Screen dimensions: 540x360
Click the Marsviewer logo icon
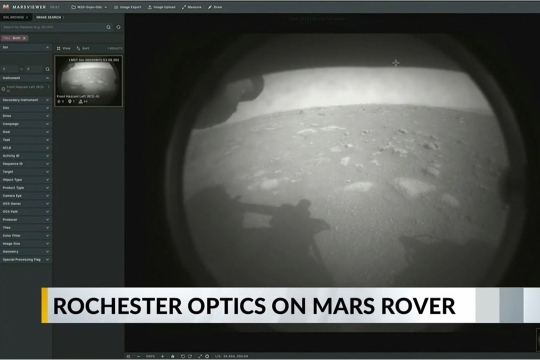6,7
